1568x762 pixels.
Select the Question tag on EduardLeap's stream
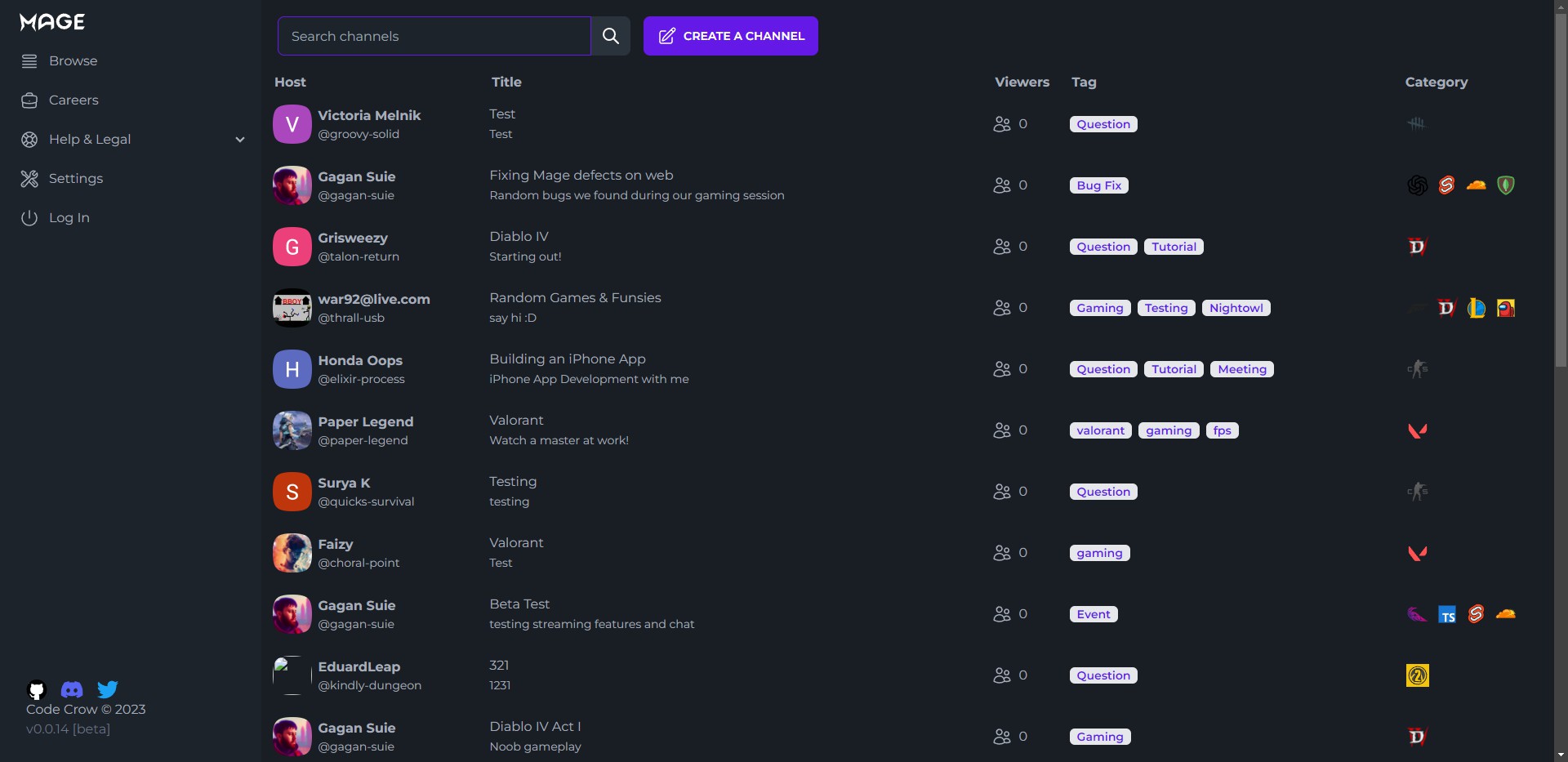click(1102, 675)
